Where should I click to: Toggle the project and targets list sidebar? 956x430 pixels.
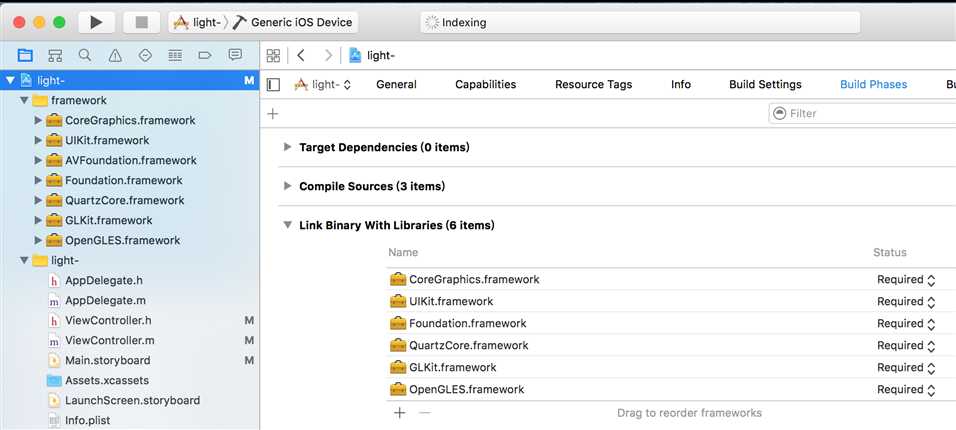(274, 85)
